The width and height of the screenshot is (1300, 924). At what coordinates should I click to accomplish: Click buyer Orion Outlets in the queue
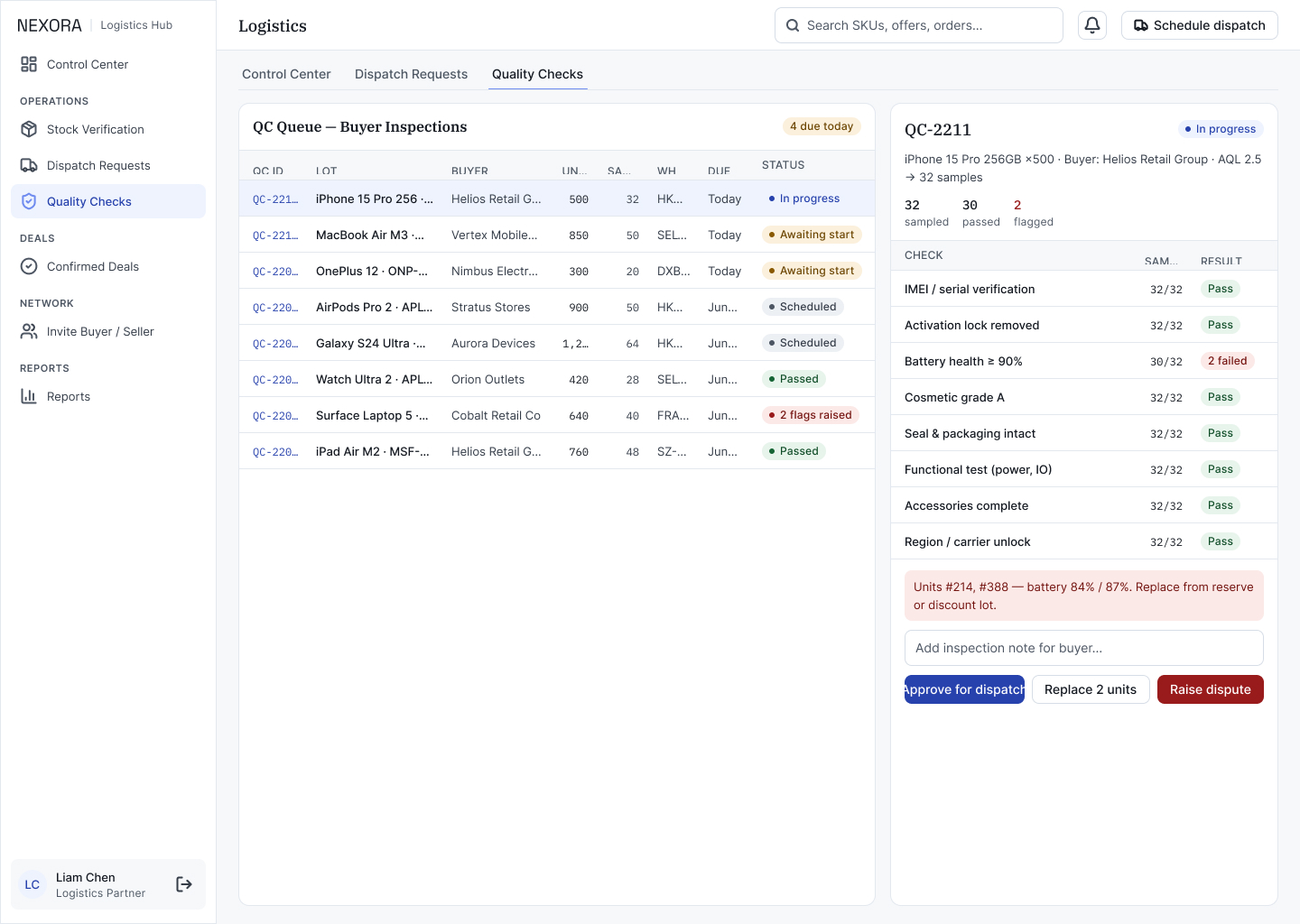coord(487,380)
